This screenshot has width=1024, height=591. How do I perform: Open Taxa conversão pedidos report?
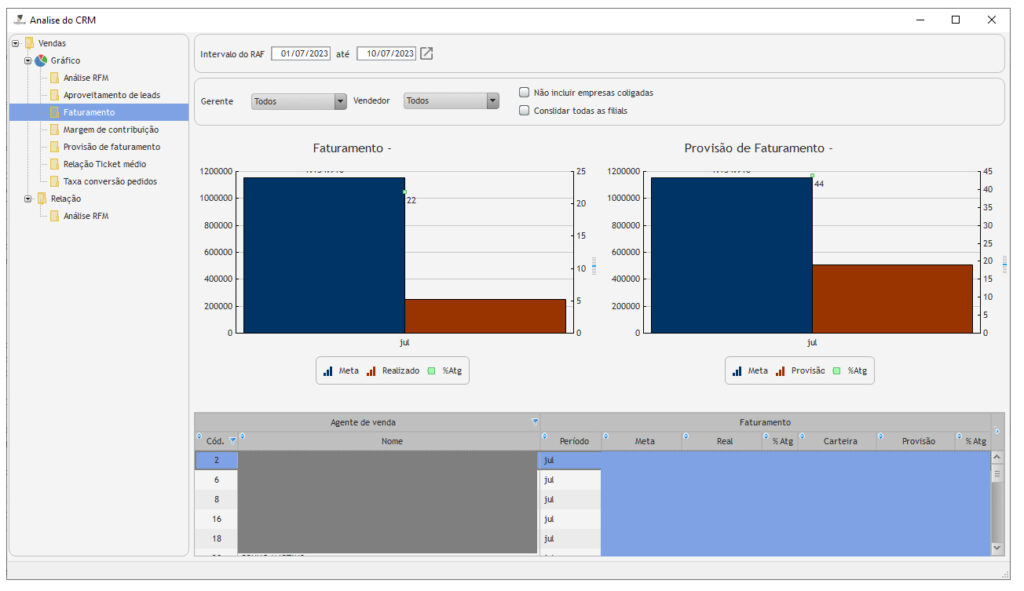click(109, 182)
